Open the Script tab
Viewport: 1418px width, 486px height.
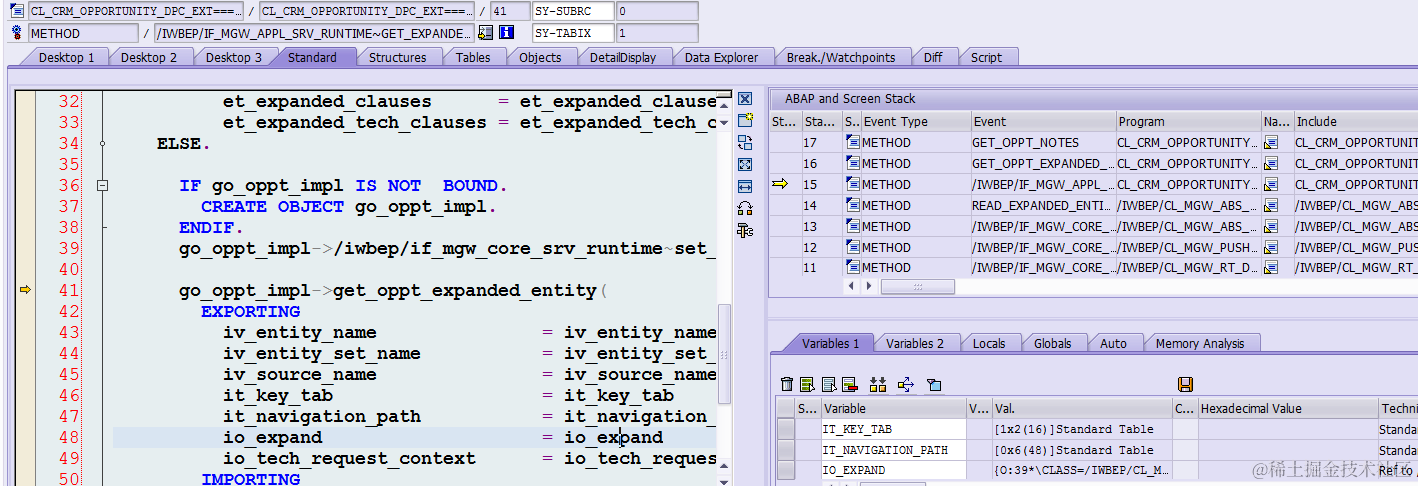coord(986,57)
